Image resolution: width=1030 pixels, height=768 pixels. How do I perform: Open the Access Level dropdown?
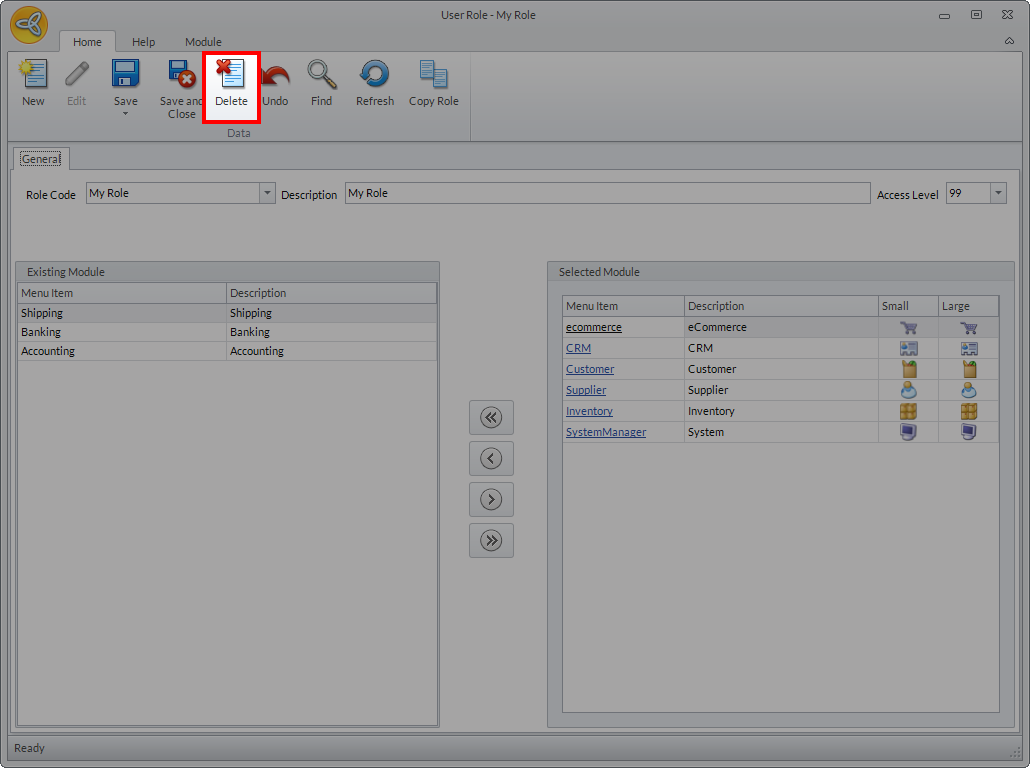click(998, 193)
